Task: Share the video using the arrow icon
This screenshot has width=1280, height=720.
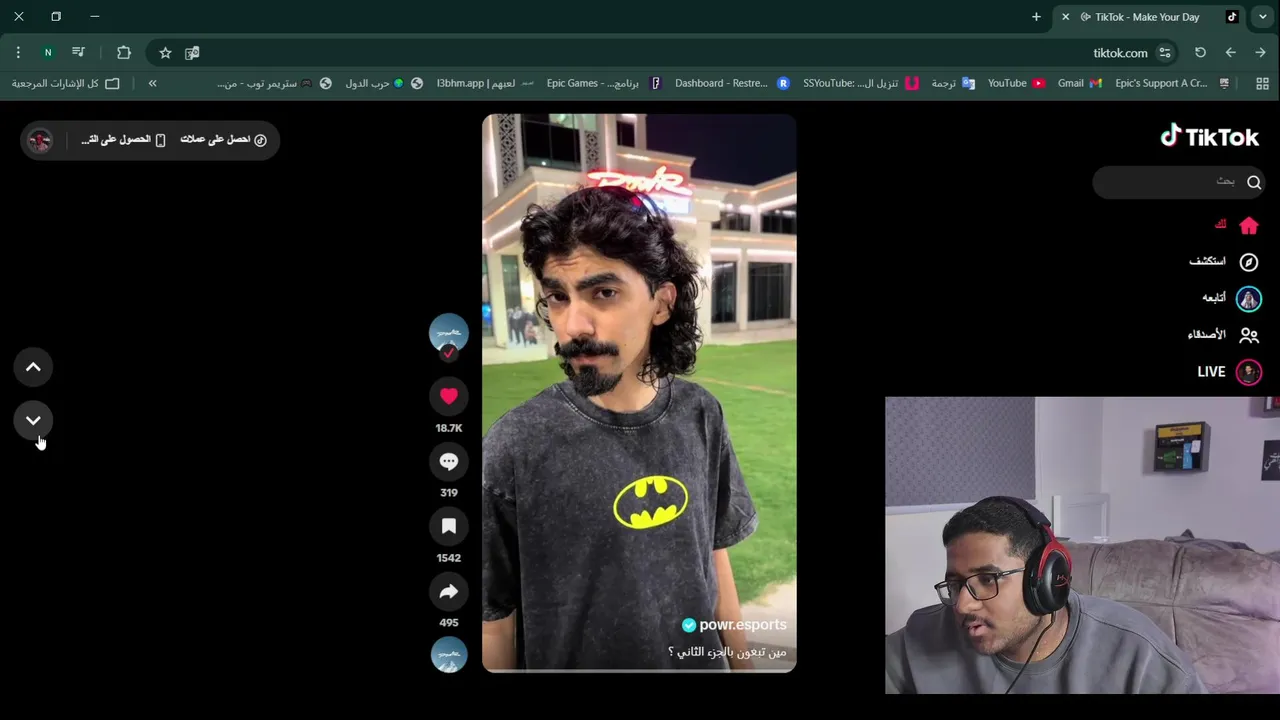Action: (x=449, y=591)
